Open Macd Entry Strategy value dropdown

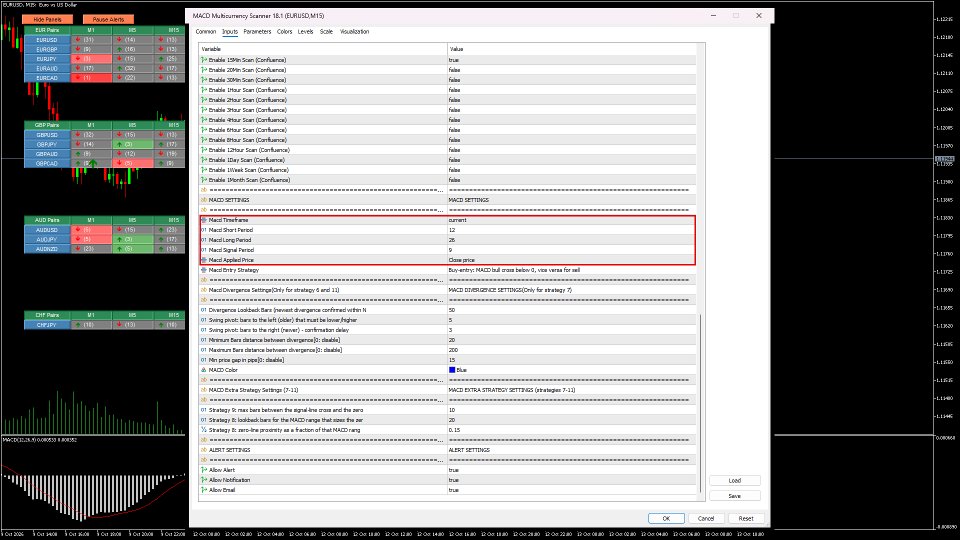tap(571, 270)
